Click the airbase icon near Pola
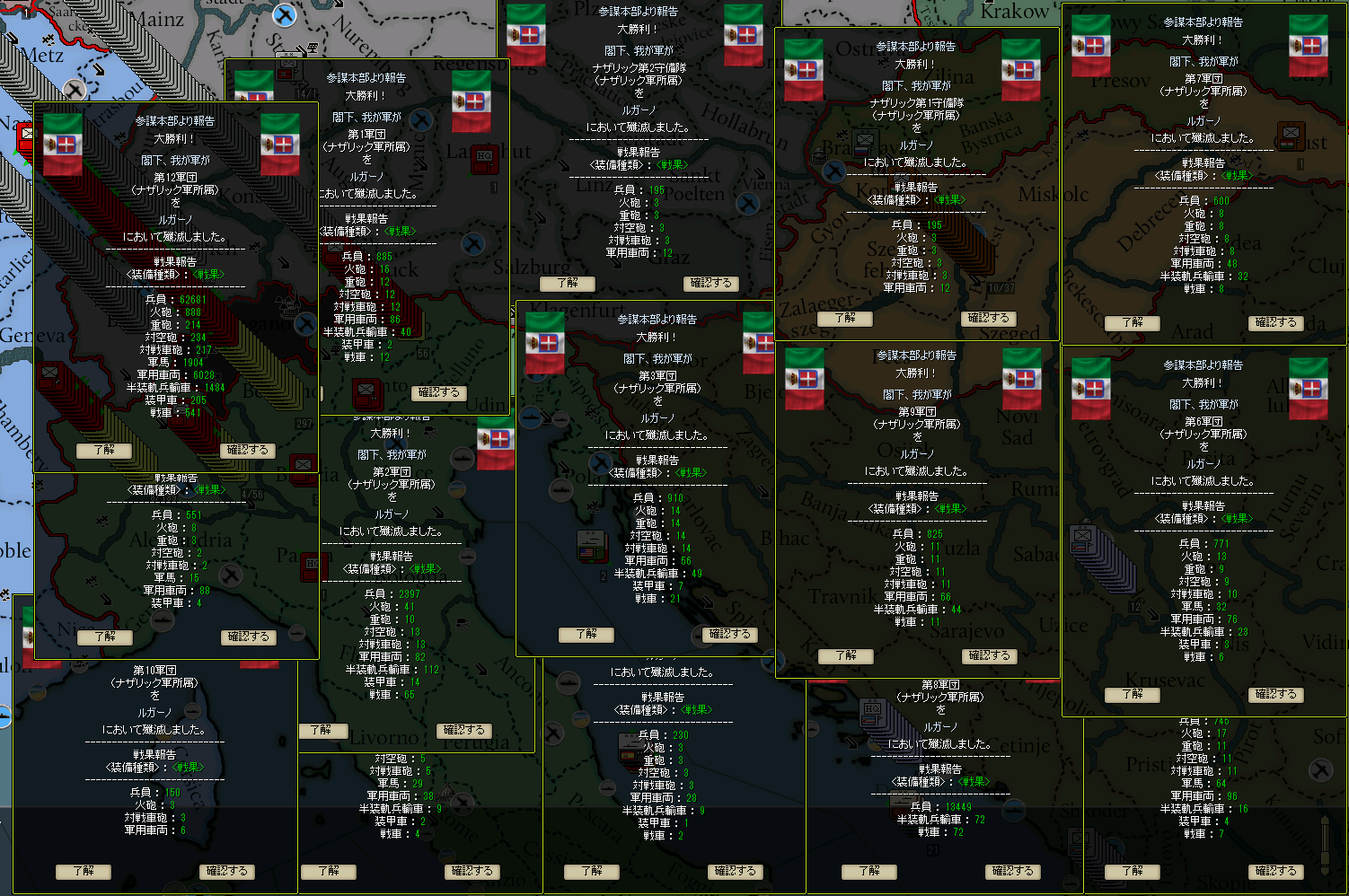This screenshot has width=1349, height=896. pyautogui.click(x=599, y=463)
